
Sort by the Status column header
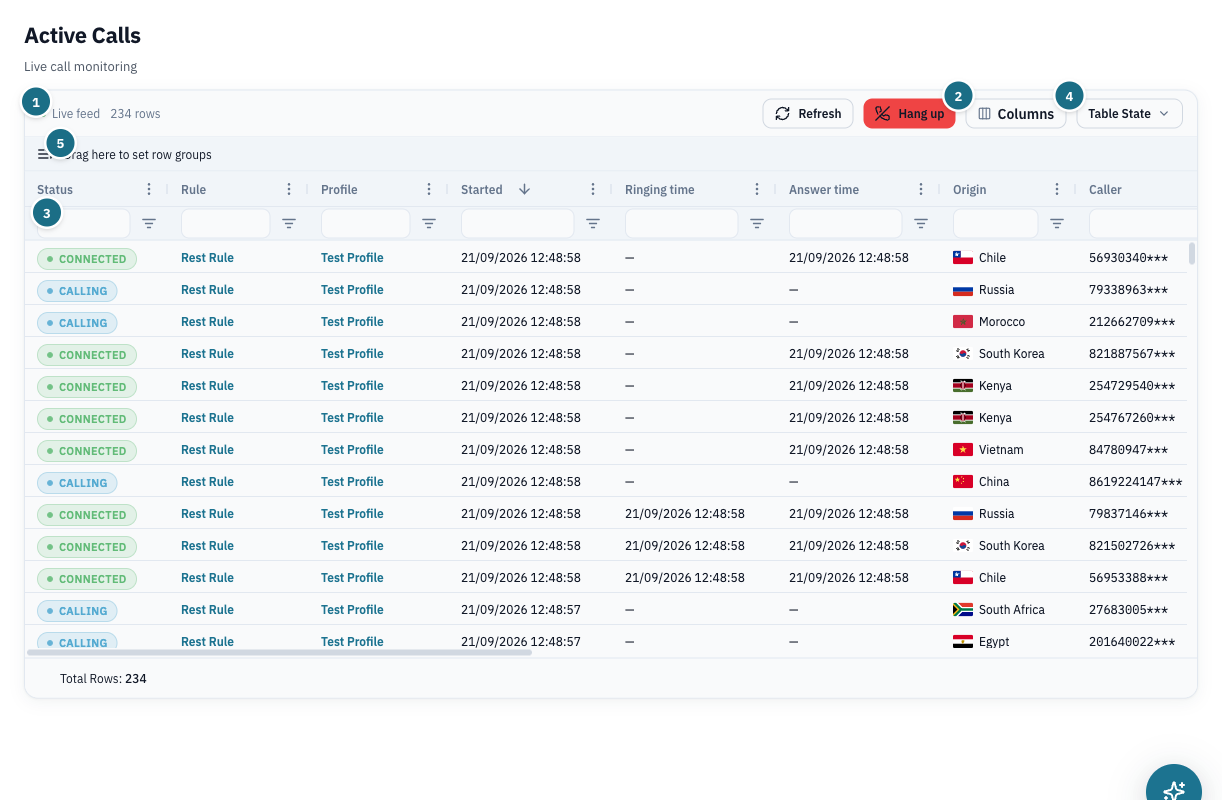(55, 189)
